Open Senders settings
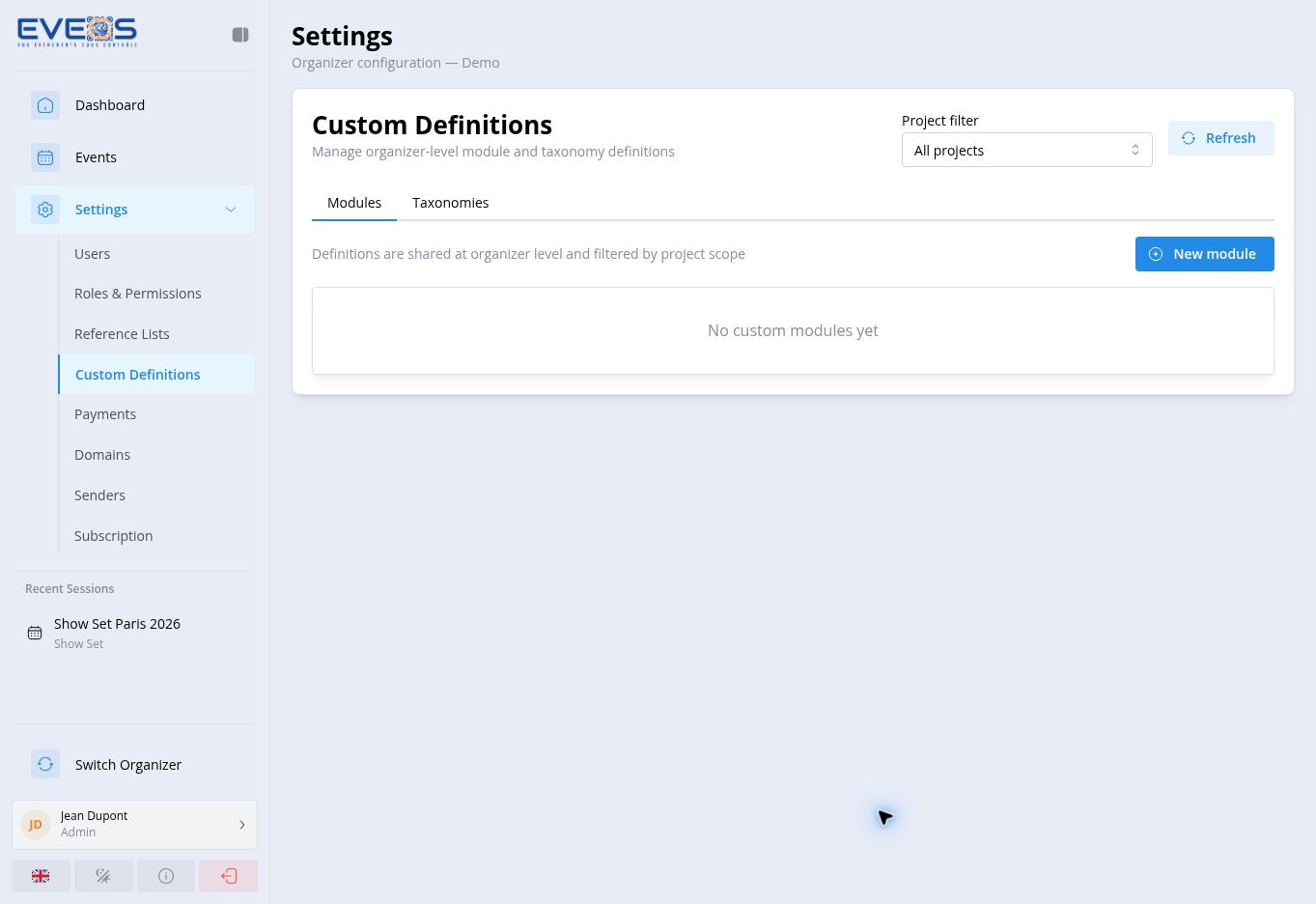The width and height of the screenshot is (1316, 904). tap(155, 495)
